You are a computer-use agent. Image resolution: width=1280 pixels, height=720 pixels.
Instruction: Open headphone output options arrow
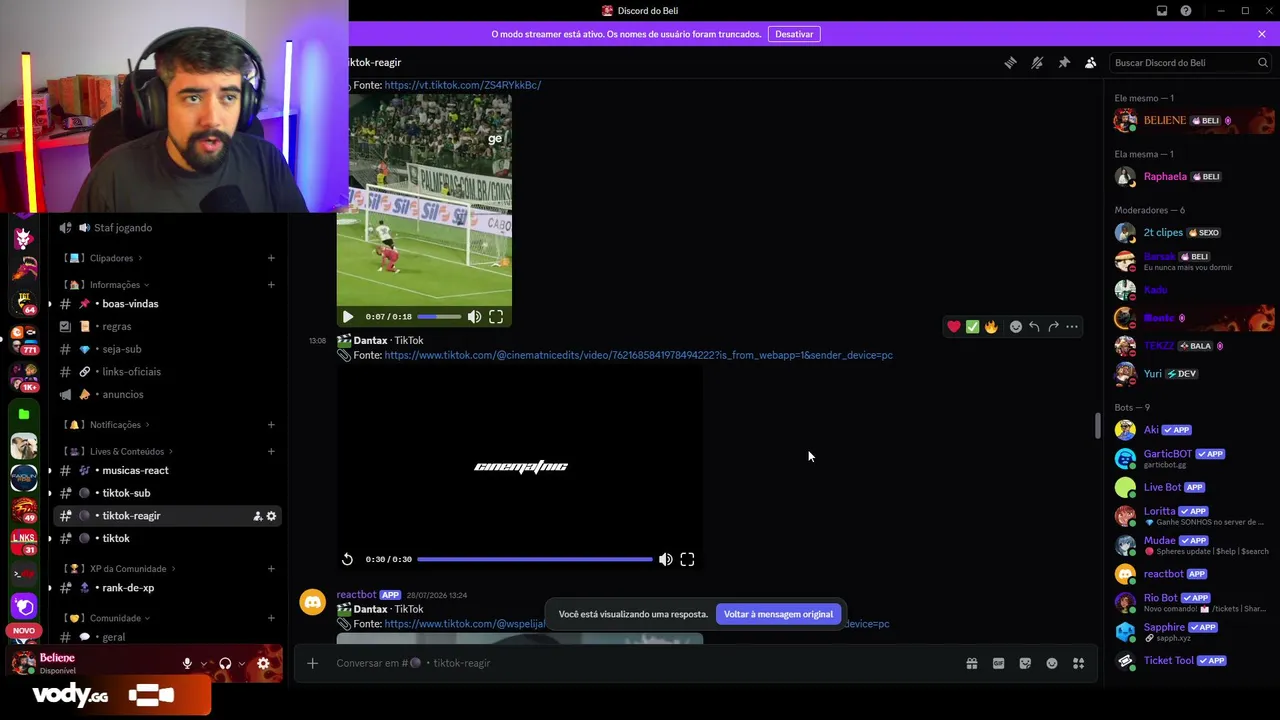pos(242,663)
